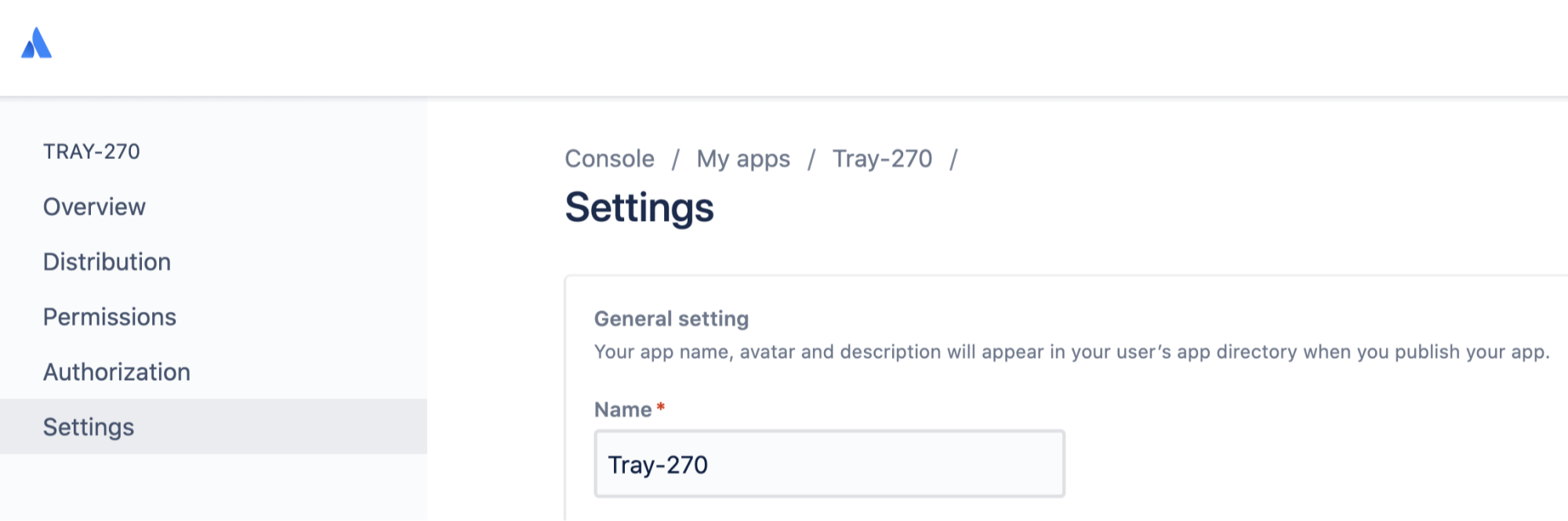Click the General setting section title

coord(671,319)
